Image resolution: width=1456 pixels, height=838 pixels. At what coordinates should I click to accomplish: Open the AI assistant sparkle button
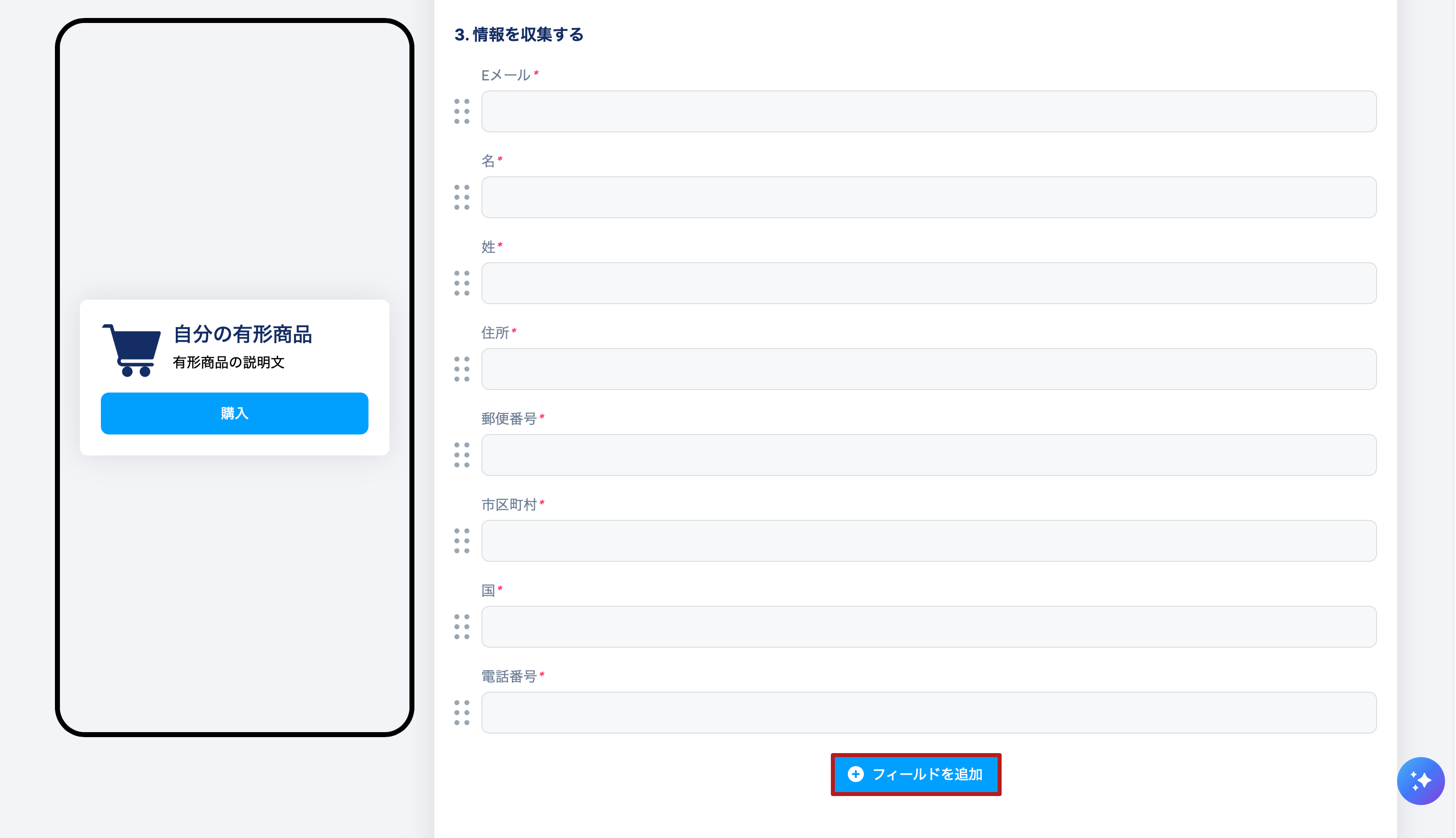pos(1420,781)
